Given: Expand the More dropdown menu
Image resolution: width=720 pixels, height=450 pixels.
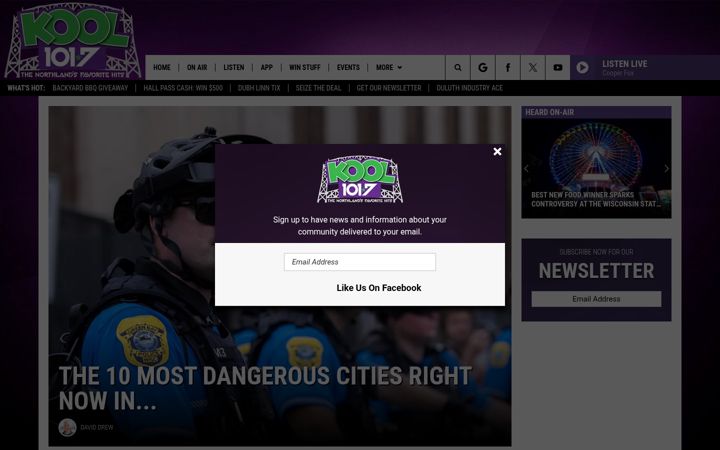Looking at the screenshot, I should click(388, 68).
